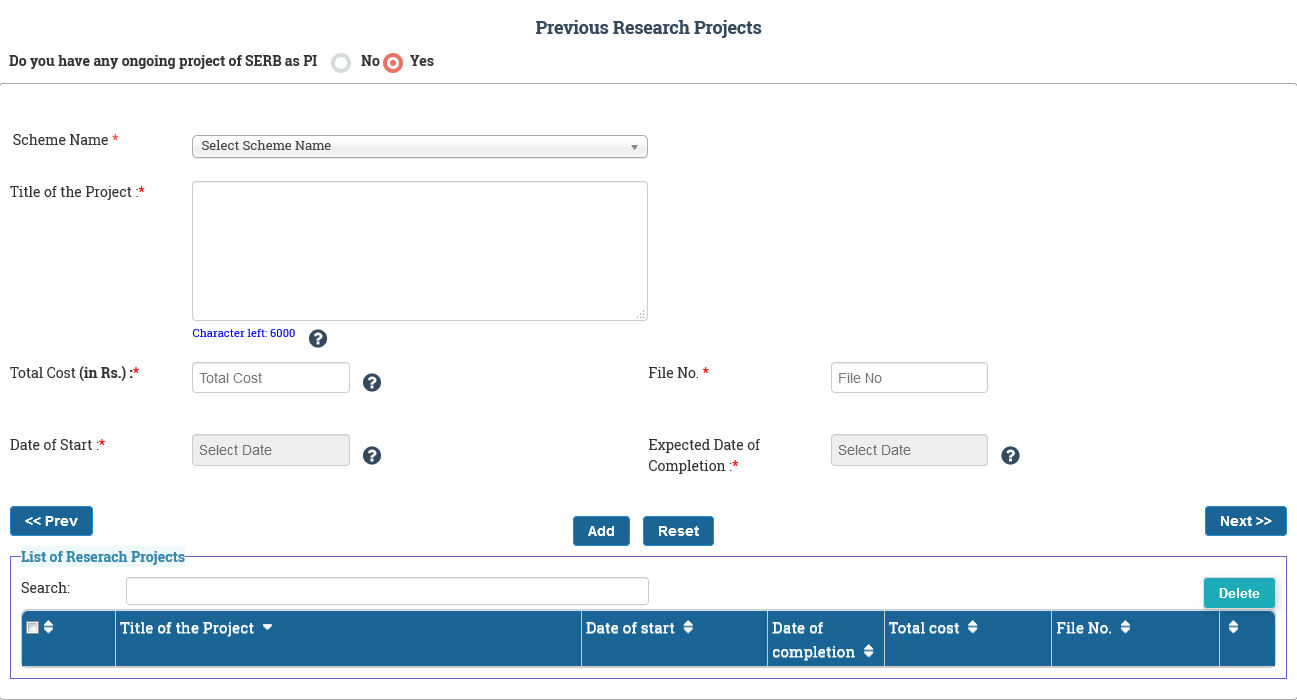Open Expected Date of Completion date picker
This screenshot has width=1297, height=700.
click(x=909, y=450)
